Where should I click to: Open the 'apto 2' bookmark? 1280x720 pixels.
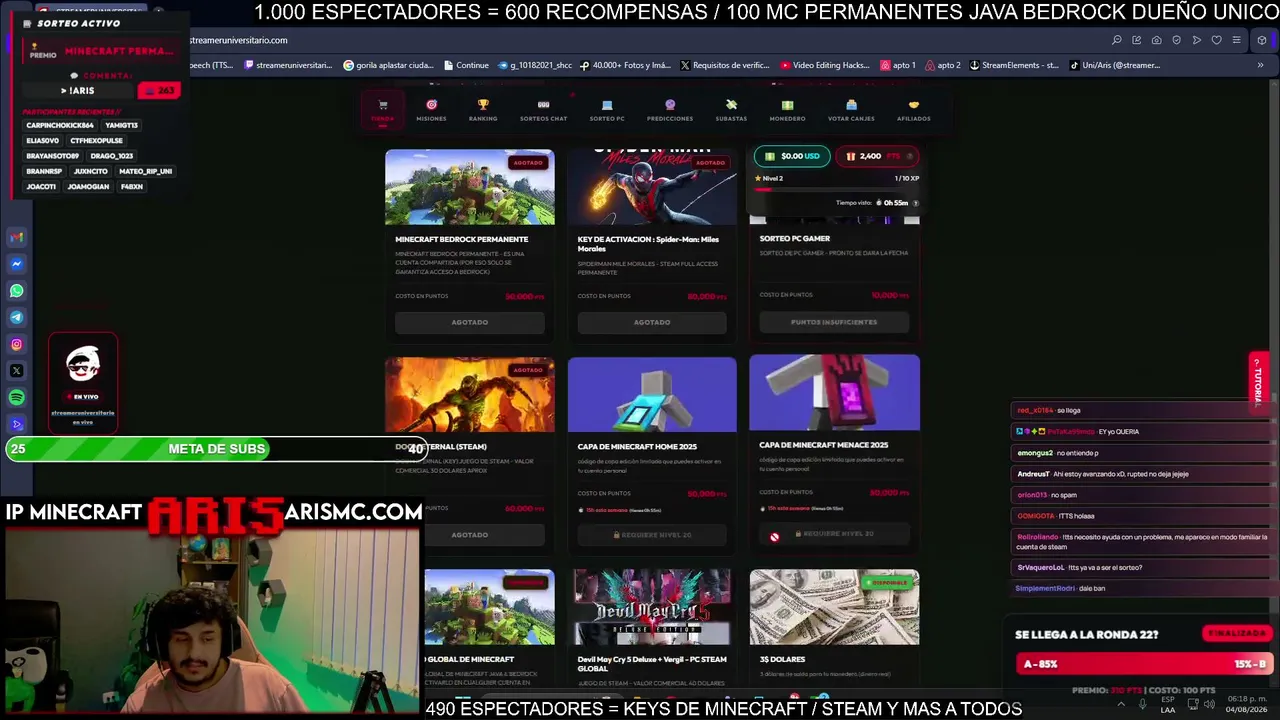pos(943,65)
